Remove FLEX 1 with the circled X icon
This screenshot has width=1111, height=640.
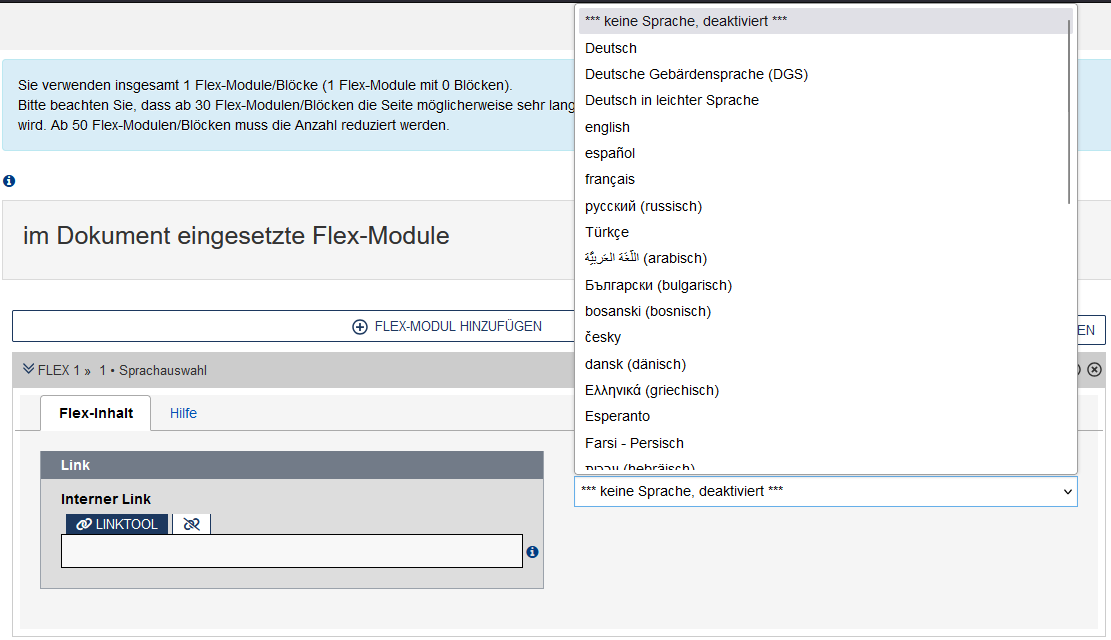point(1094,370)
